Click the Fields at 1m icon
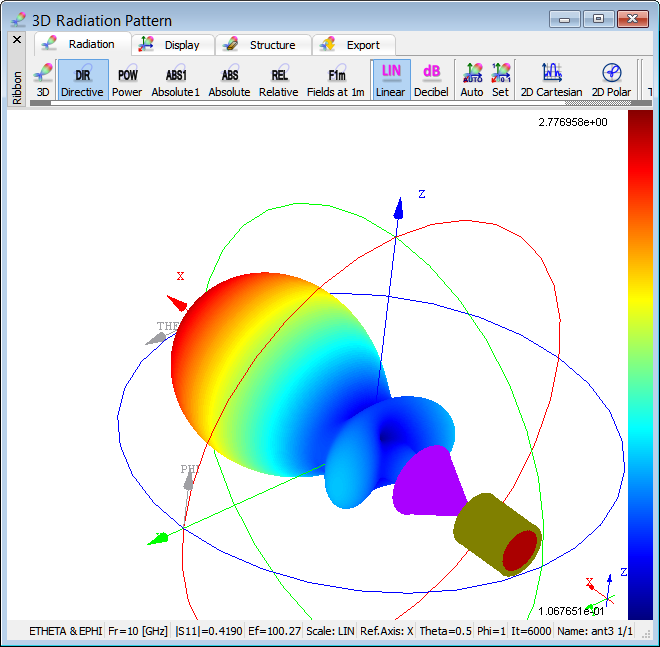This screenshot has width=660, height=647. tap(336, 80)
